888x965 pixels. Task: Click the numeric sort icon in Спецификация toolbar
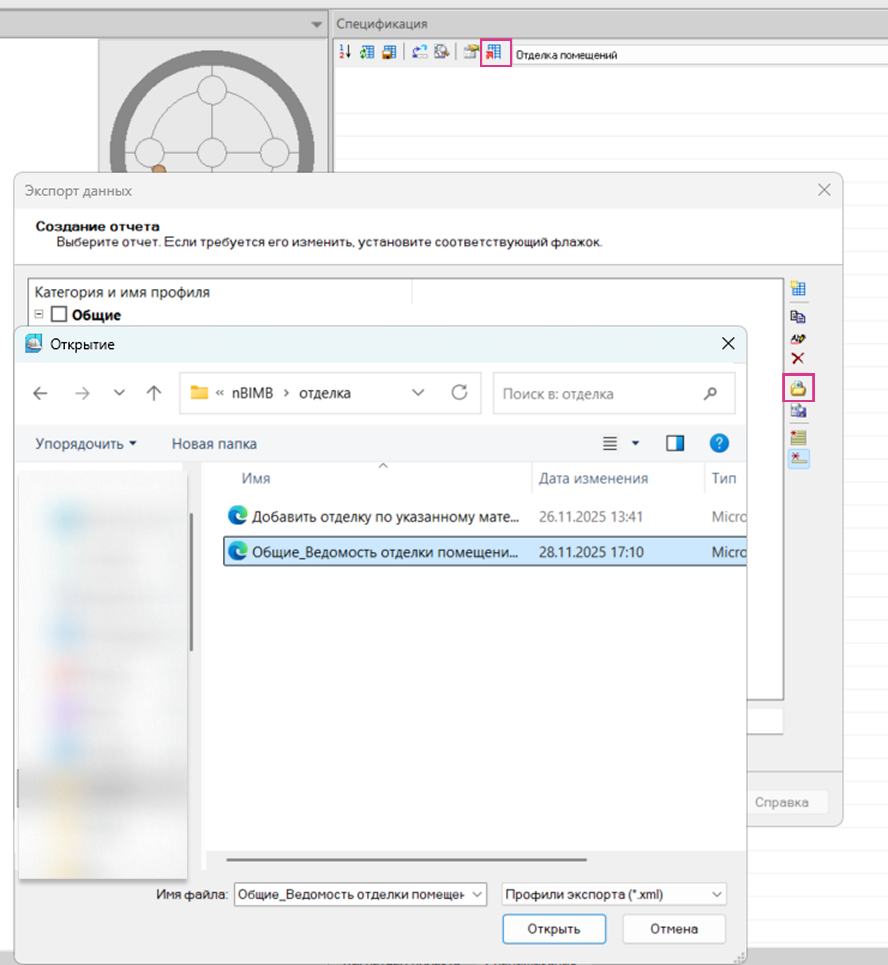click(x=345, y=53)
